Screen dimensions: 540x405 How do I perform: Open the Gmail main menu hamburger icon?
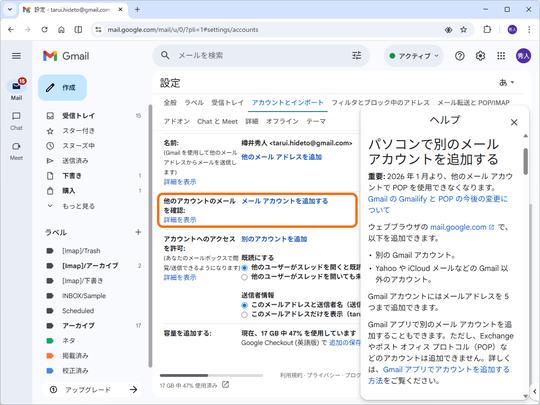pyautogui.click(x=16, y=56)
